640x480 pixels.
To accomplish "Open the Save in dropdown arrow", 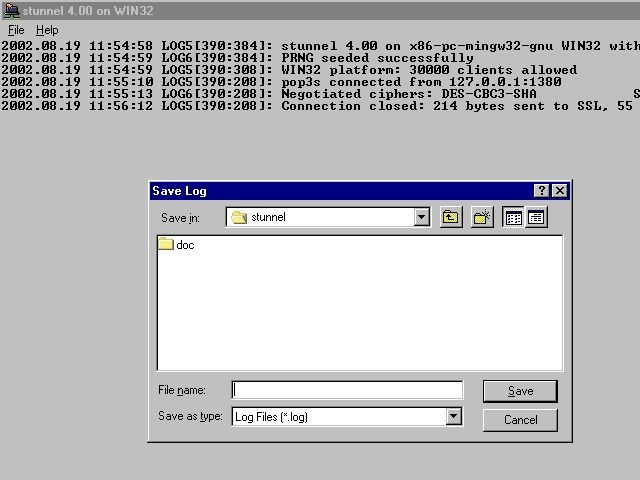I will coord(421,217).
